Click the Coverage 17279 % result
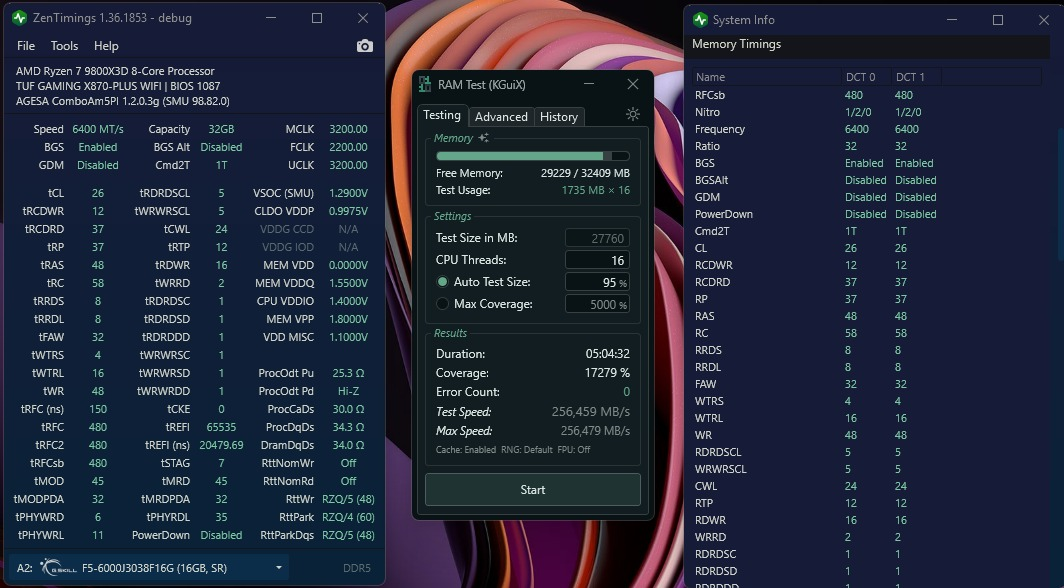 click(x=607, y=373)
